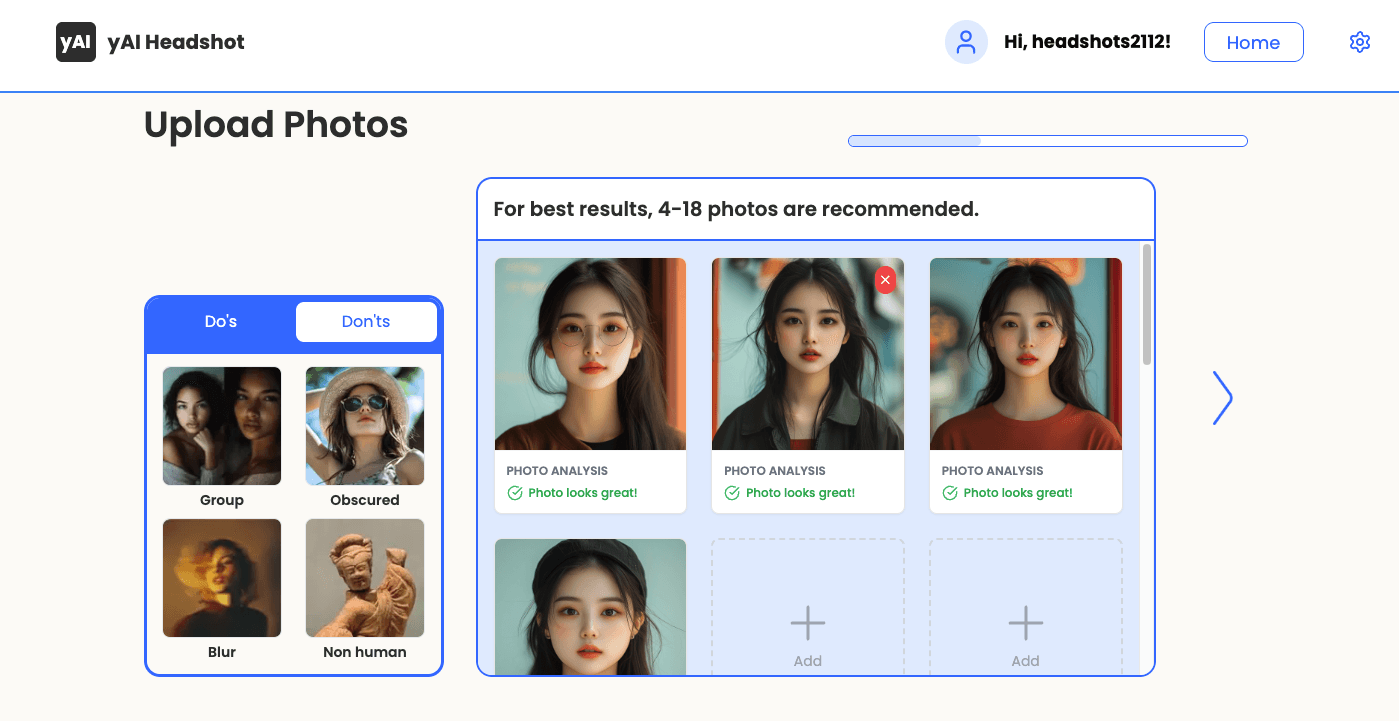Click green checkmark under first photo
Viewport: 1399px width, 721px height.
pos(515,493)
